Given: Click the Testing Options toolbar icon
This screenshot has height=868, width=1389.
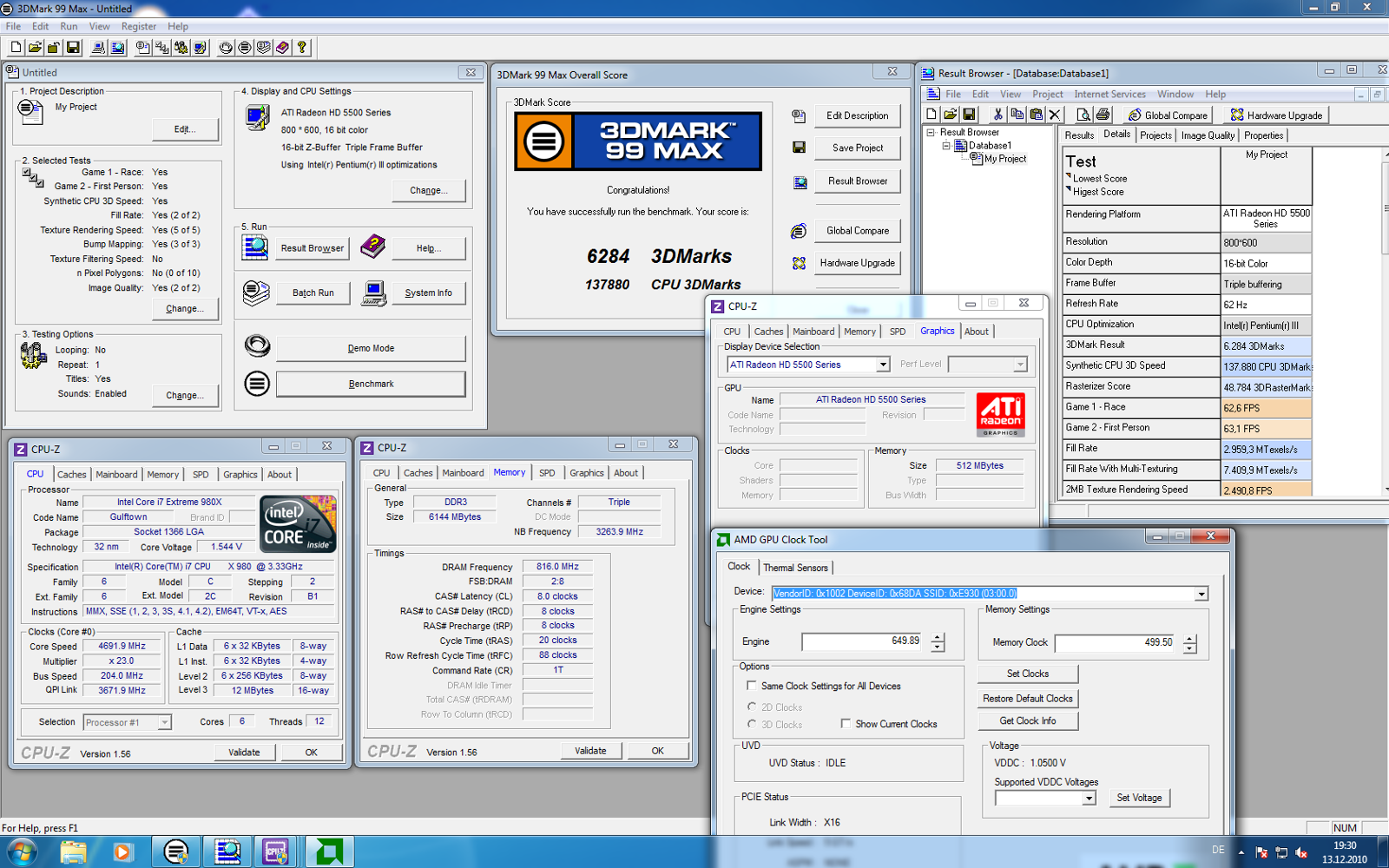Looking at the screenshot, I should tap(181, 48).
